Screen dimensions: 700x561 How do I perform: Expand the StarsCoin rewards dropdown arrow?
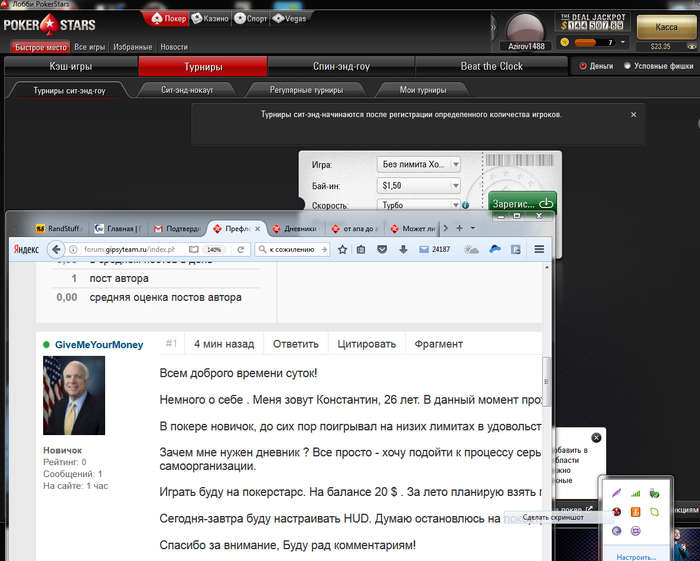pos(623,42)
